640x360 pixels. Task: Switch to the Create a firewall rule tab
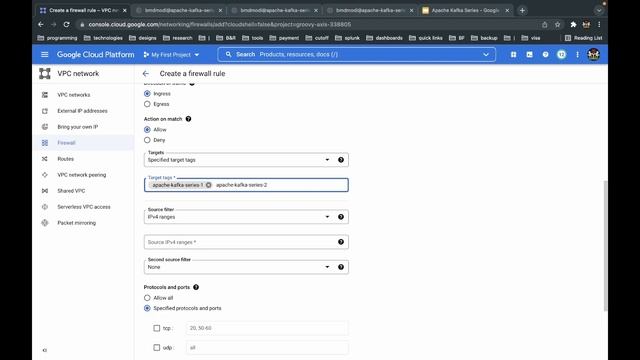[x=83, y=10]
